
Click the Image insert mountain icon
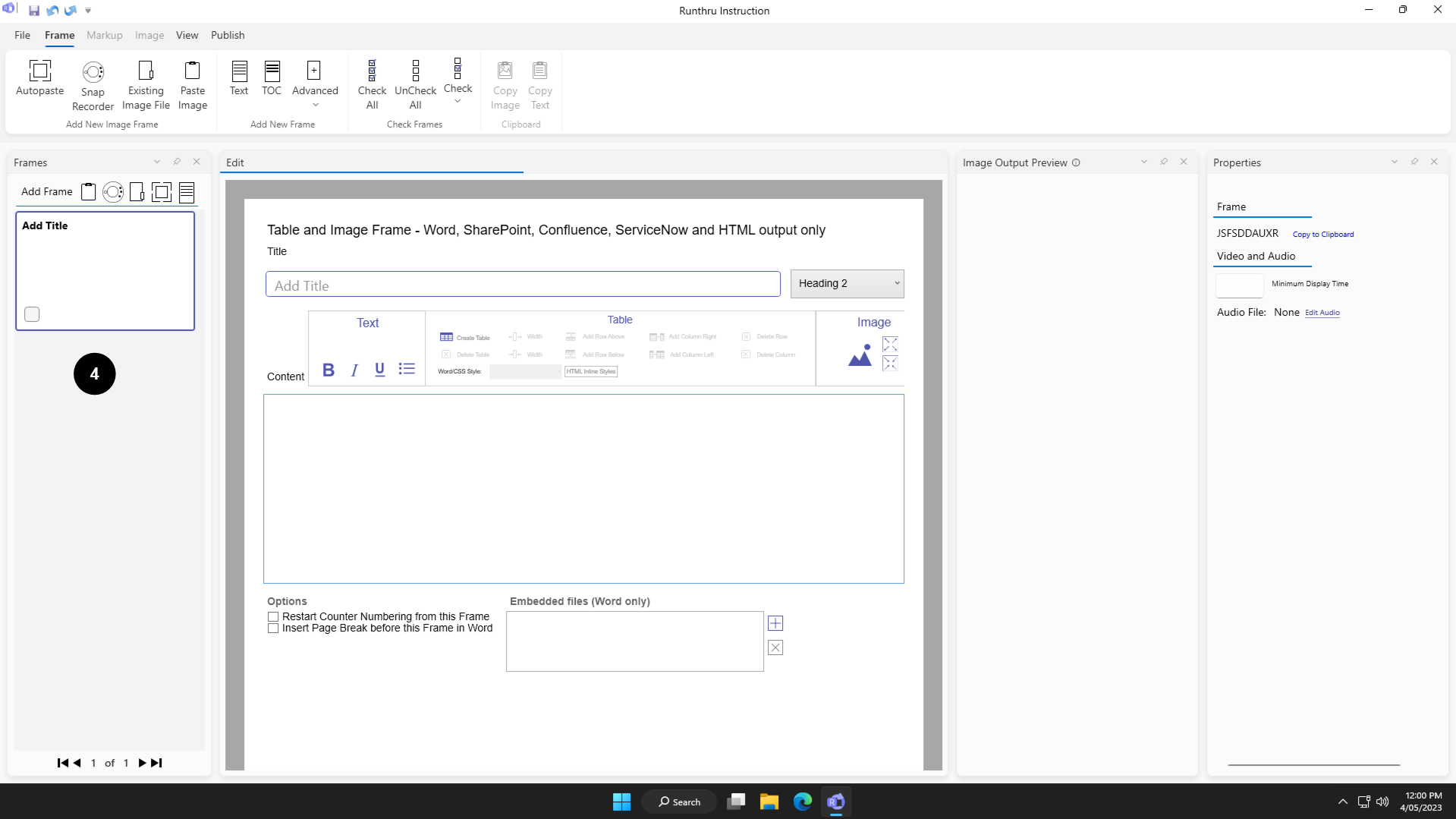pyautogui.click(x=860, y=355)
